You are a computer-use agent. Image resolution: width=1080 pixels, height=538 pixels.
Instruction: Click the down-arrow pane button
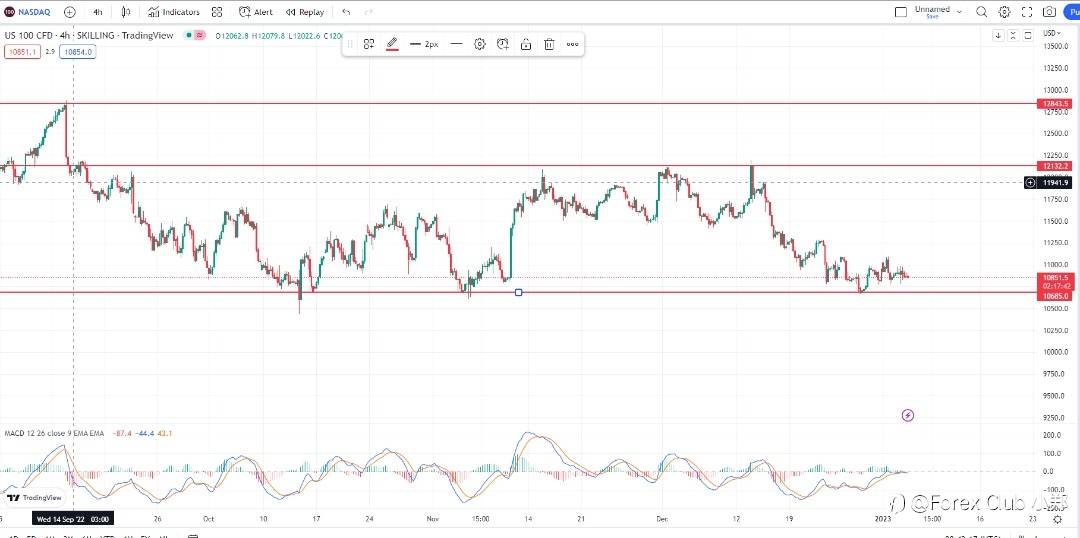click(x=998, y=35)
